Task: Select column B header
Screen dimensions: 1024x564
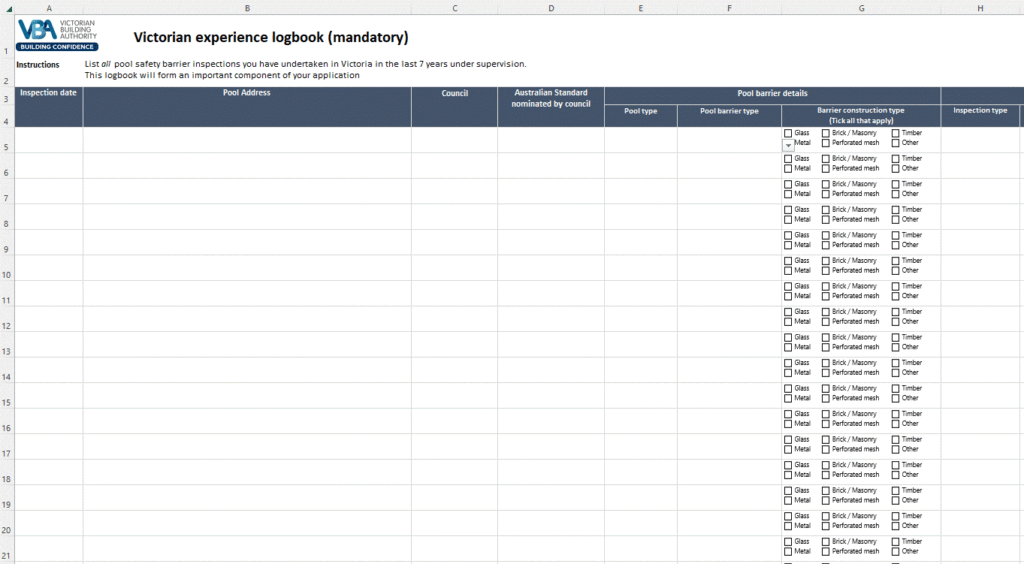Action: pos(247,8)
